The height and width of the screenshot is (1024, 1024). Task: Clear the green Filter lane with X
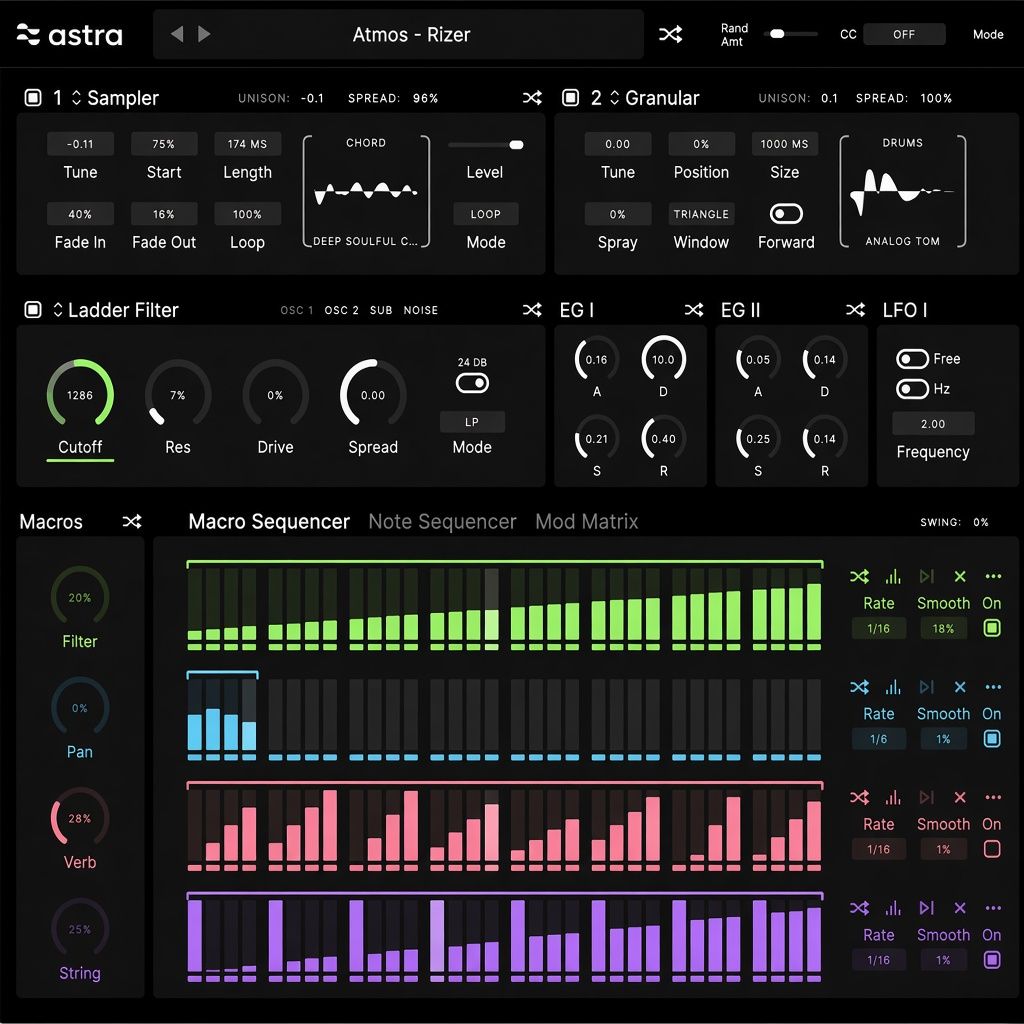coord(959,576)
